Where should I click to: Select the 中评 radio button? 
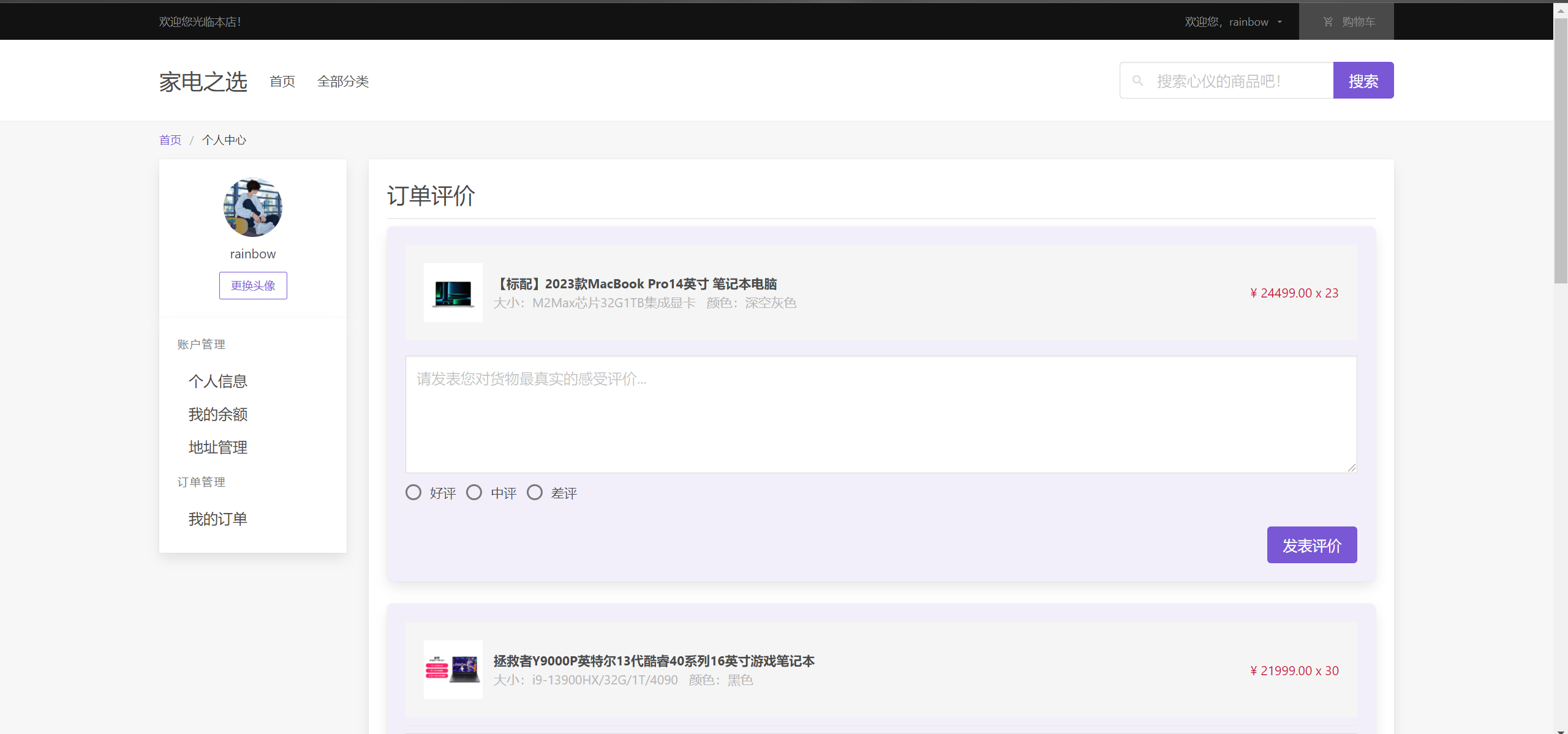(474, 493)
